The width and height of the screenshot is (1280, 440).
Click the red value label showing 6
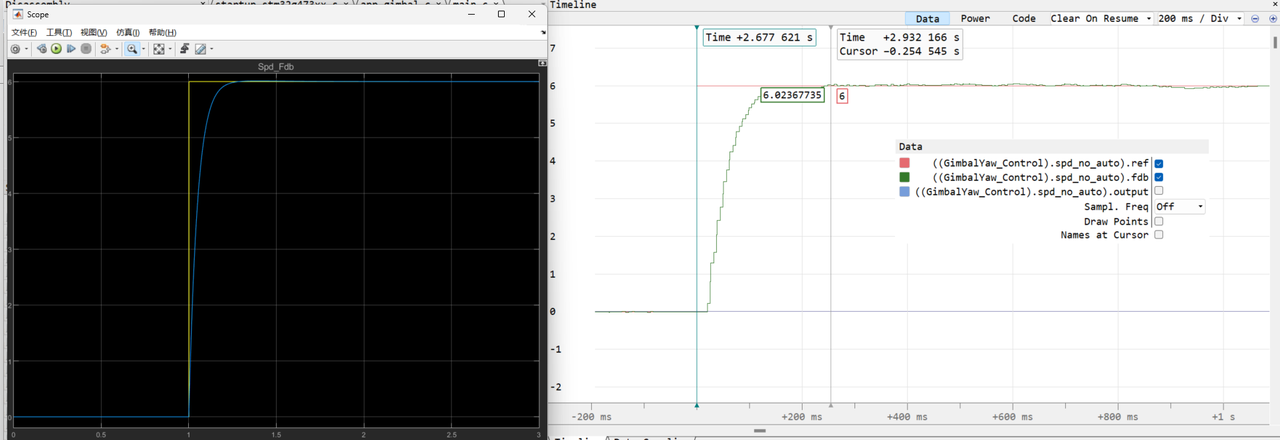[x=842, y=97]
